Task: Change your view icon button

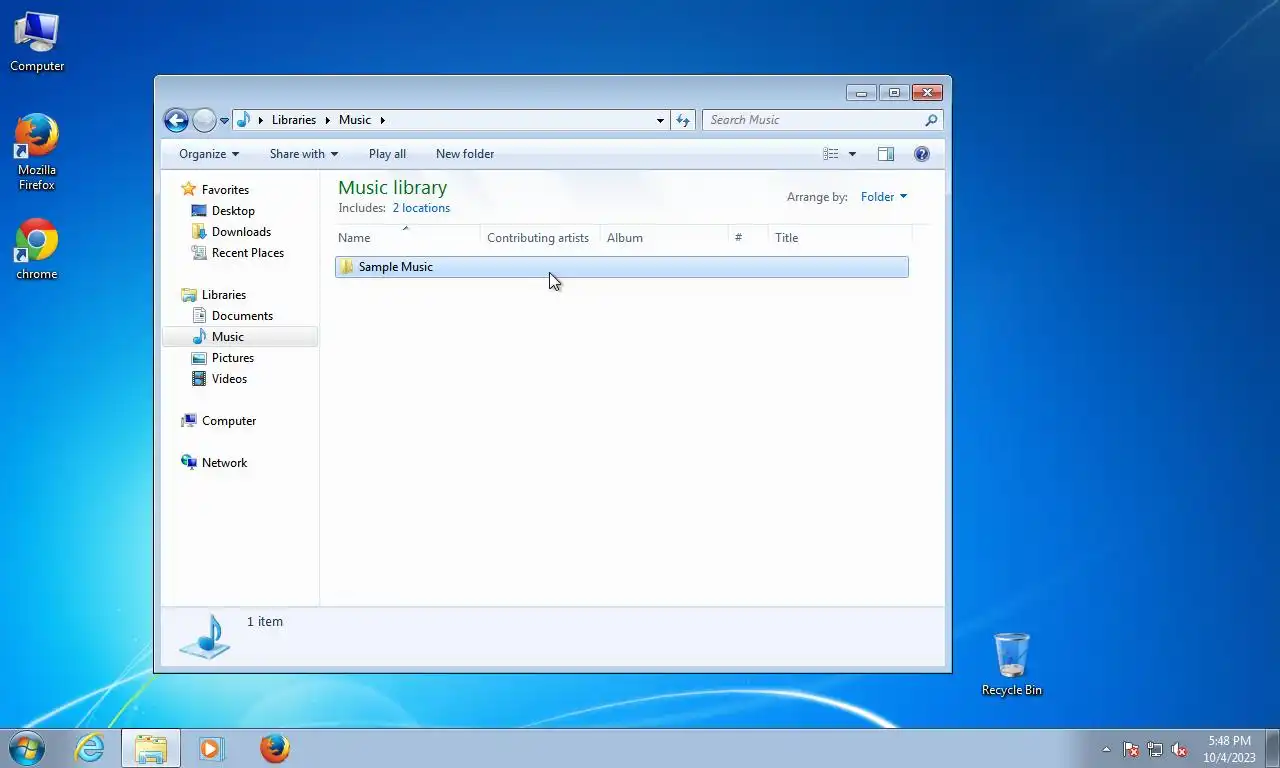Action: [830, 154]
